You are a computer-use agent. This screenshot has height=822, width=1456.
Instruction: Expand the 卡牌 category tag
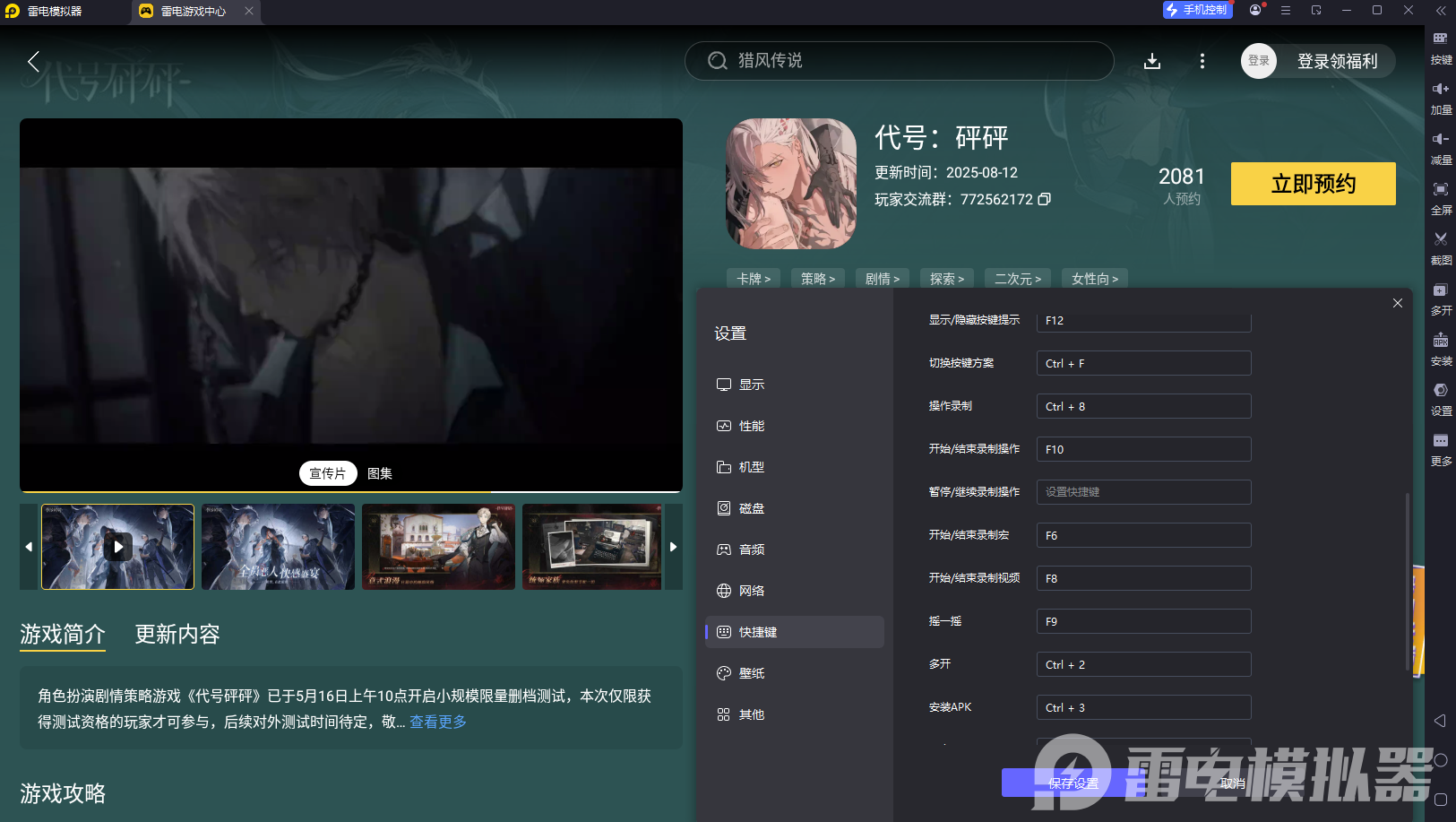tap(753, 279)
